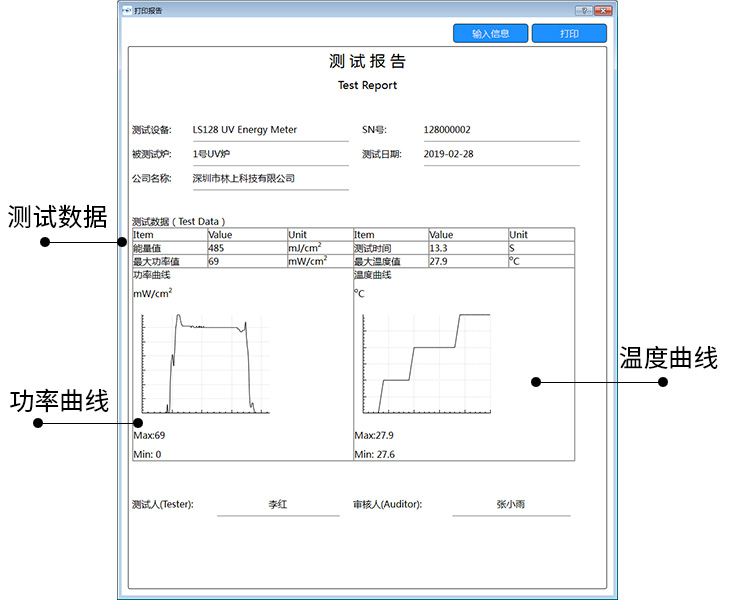Click the auditor name 张小雨

pos(511,504)
